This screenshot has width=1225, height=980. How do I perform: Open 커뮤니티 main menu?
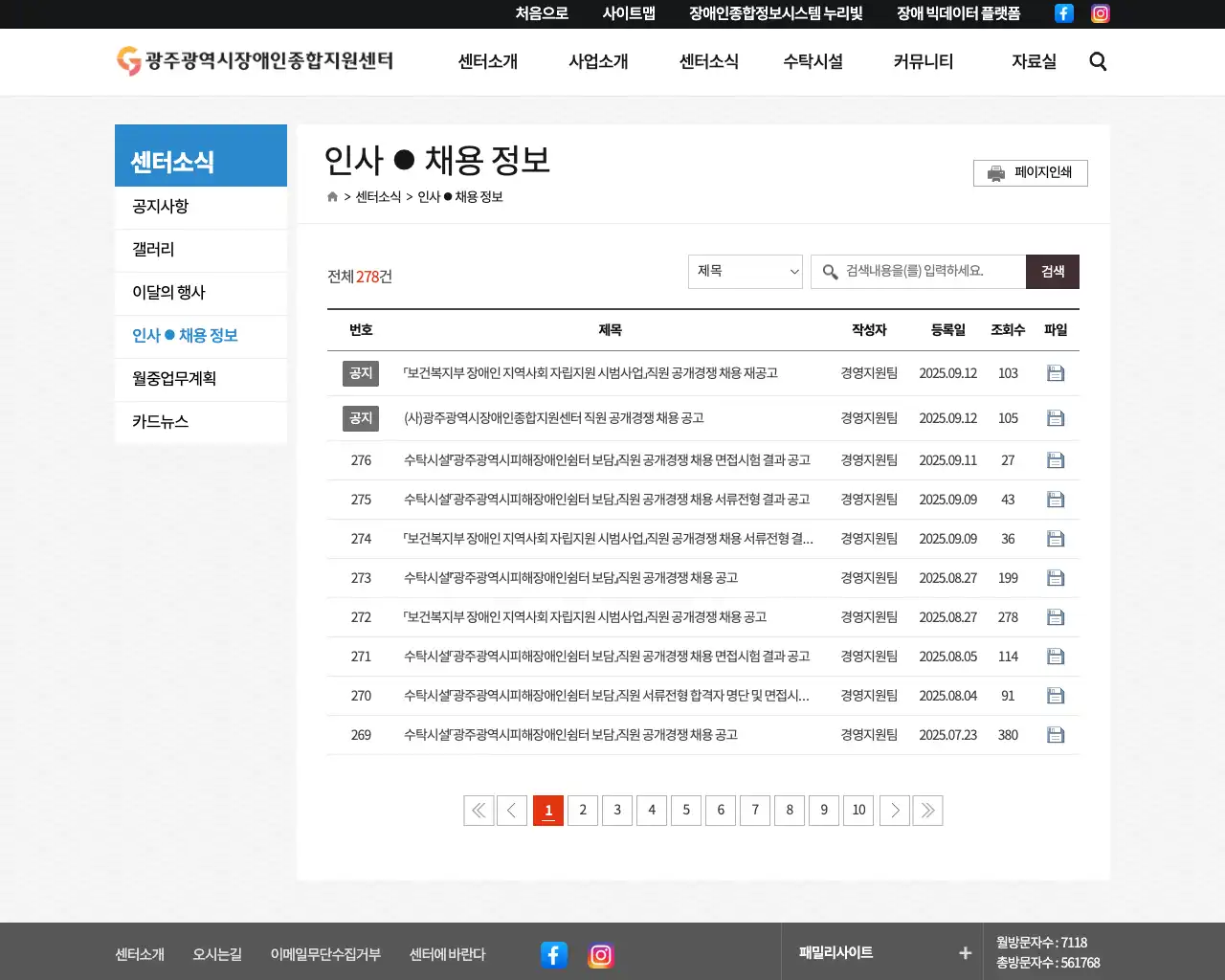pyautogui.click(x=924, y=61)
